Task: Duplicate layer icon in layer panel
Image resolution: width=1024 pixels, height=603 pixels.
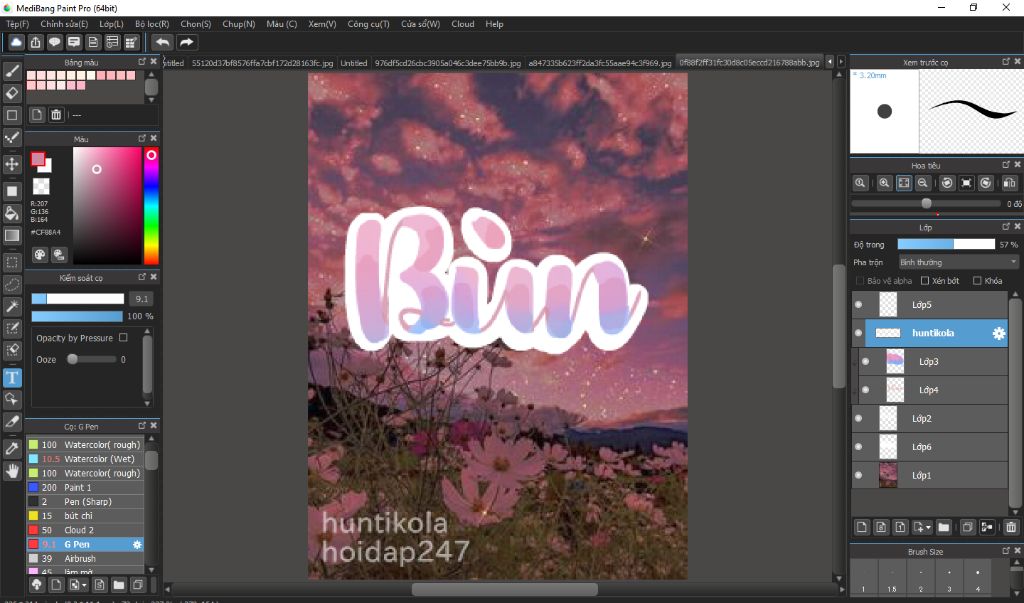Action: [967, 527]
